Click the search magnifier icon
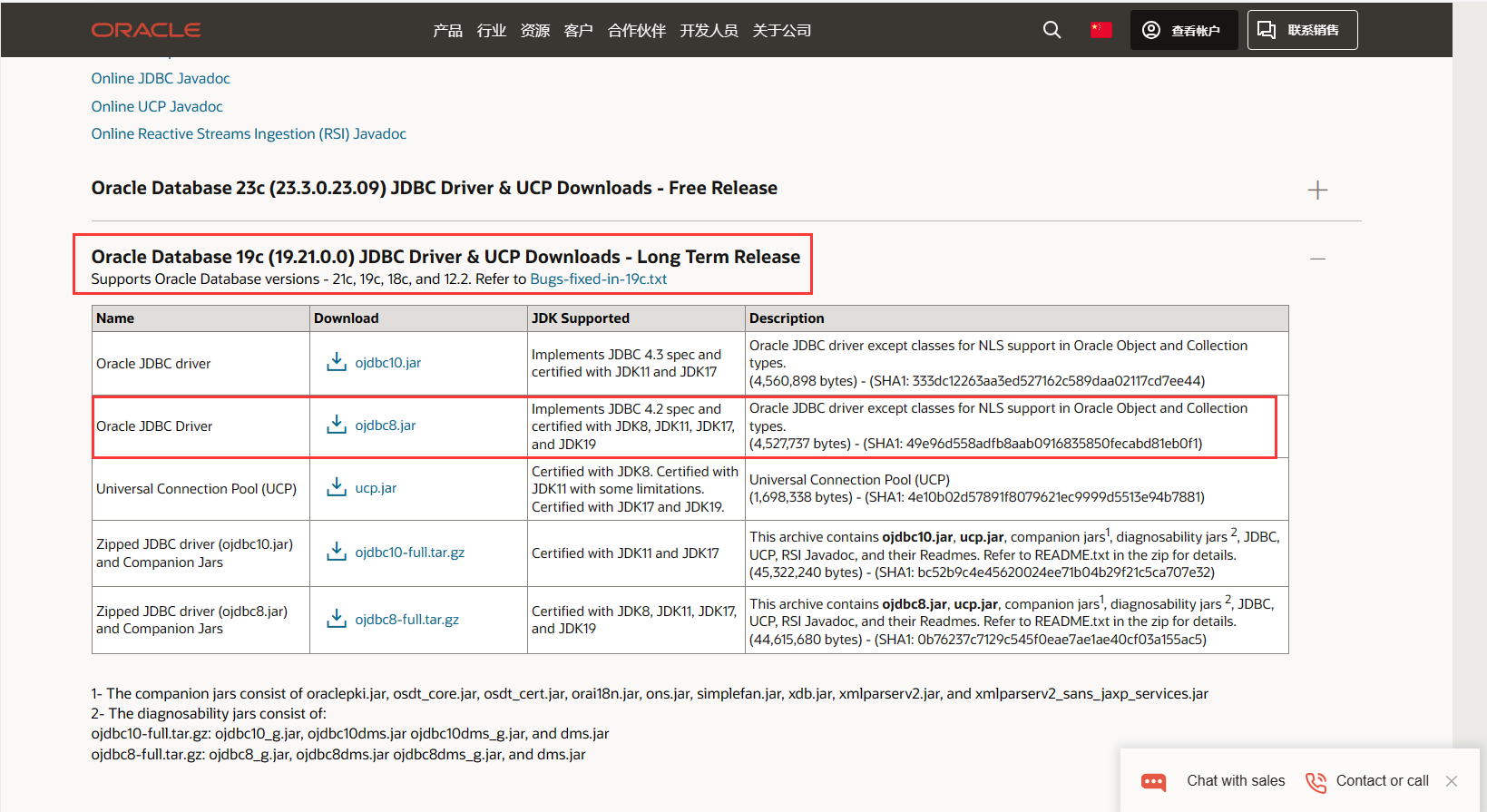The width and height of the screenshot is (1487, 812). (1052, 30)
